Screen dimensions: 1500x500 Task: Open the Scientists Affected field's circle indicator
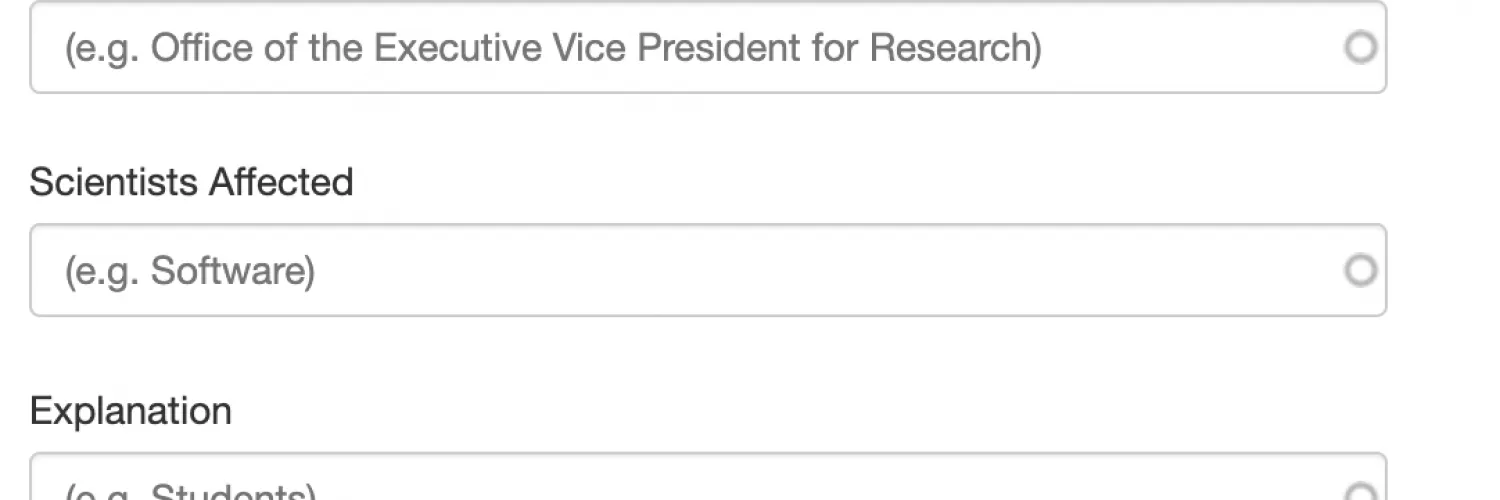tap(1360, 270)
